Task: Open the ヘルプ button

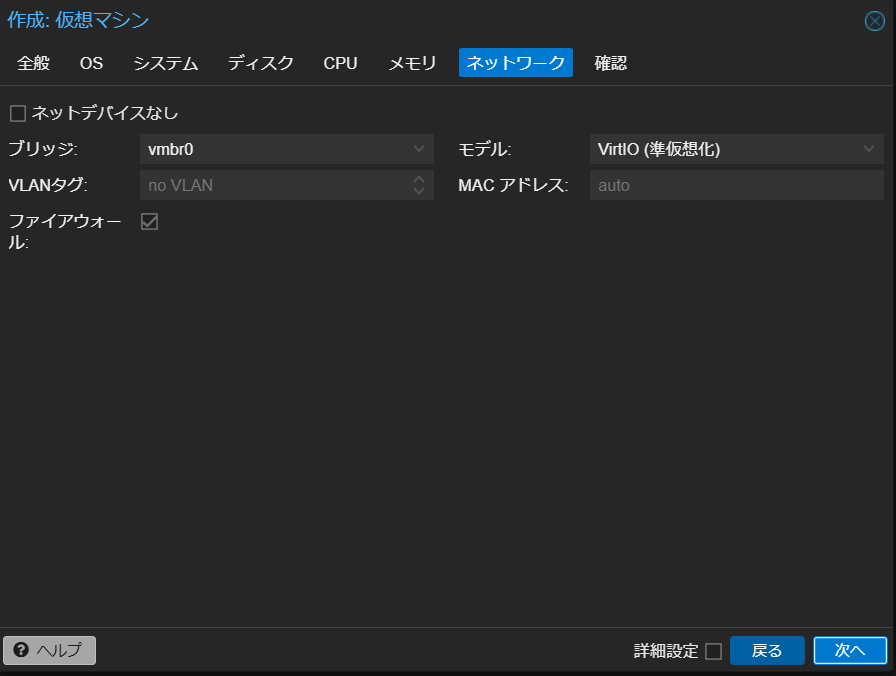Action: [49, 650]
